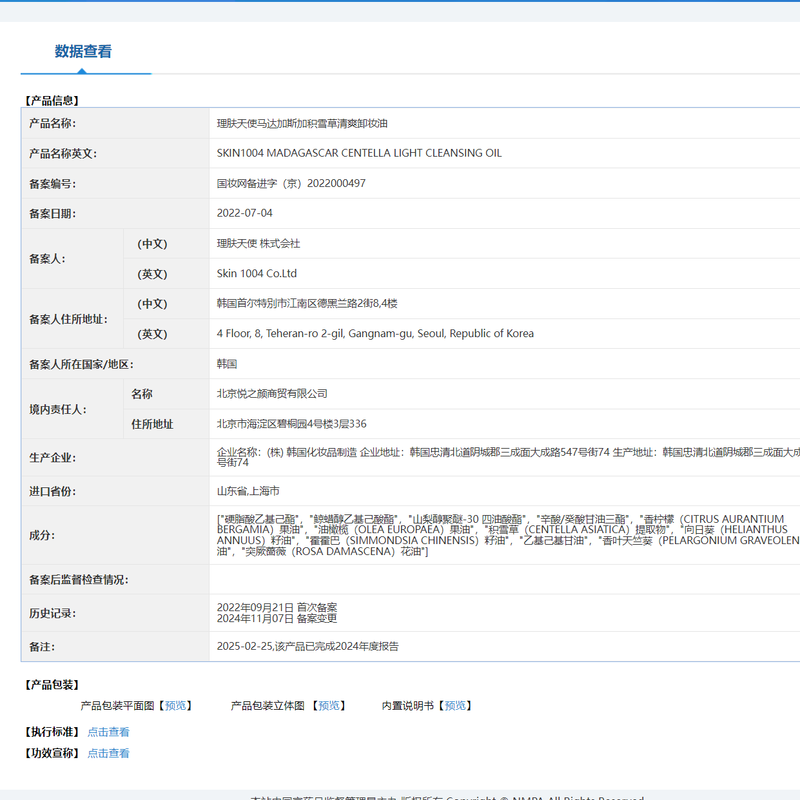The width and height of the screenshot is (800, 800).
Task: Click the import province value 山东省,上海市
Action: pyautogui.click(x=248, y=492)
